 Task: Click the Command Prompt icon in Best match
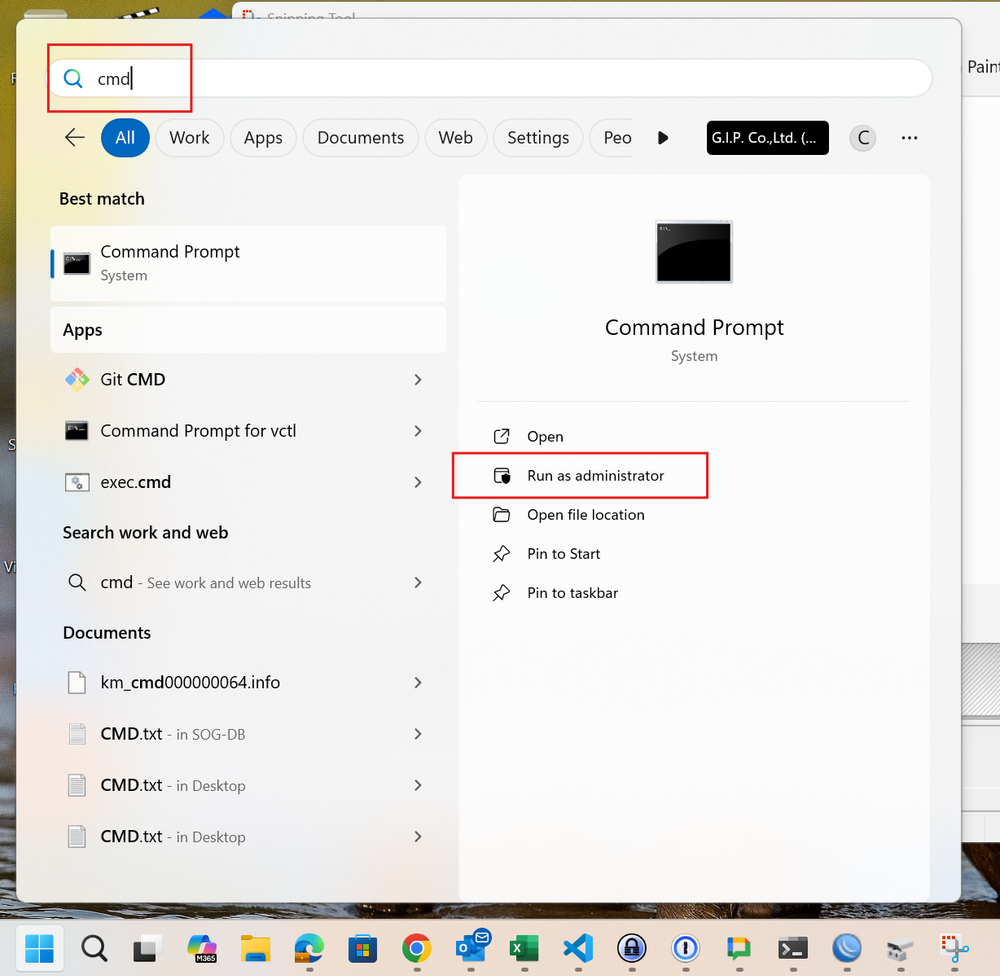point(77,263)
